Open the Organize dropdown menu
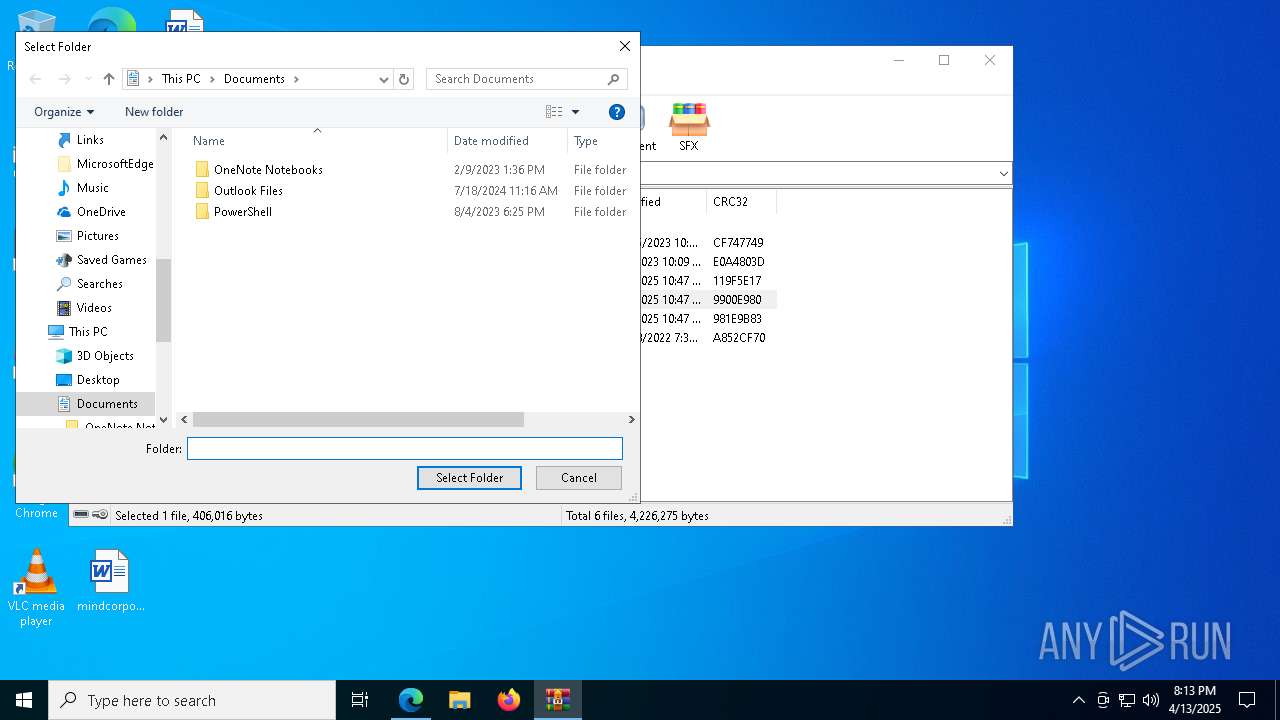The width and height of the screenshot is (1280, 720). 64,112
